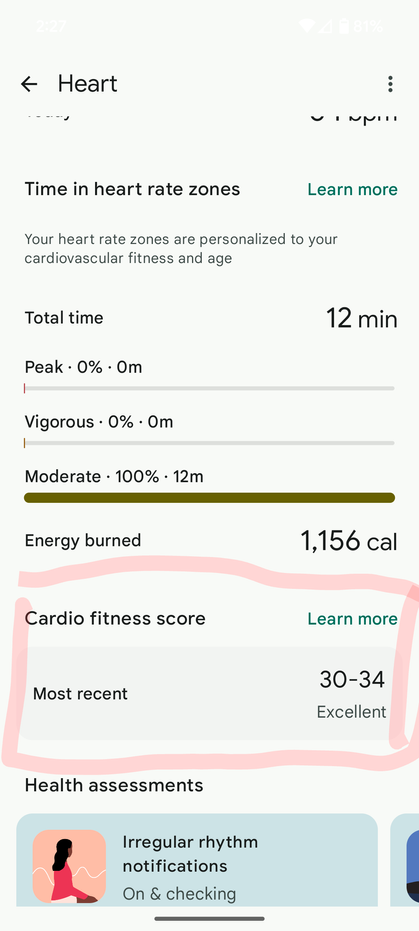Tap the 30-34 Excellent score value
The height and width of the screenshot is (931, 419).
point(352,694)
